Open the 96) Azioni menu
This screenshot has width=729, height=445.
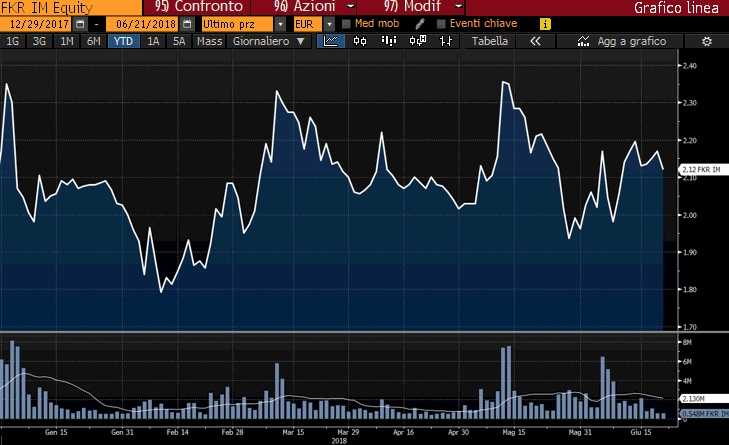[305, 7]
